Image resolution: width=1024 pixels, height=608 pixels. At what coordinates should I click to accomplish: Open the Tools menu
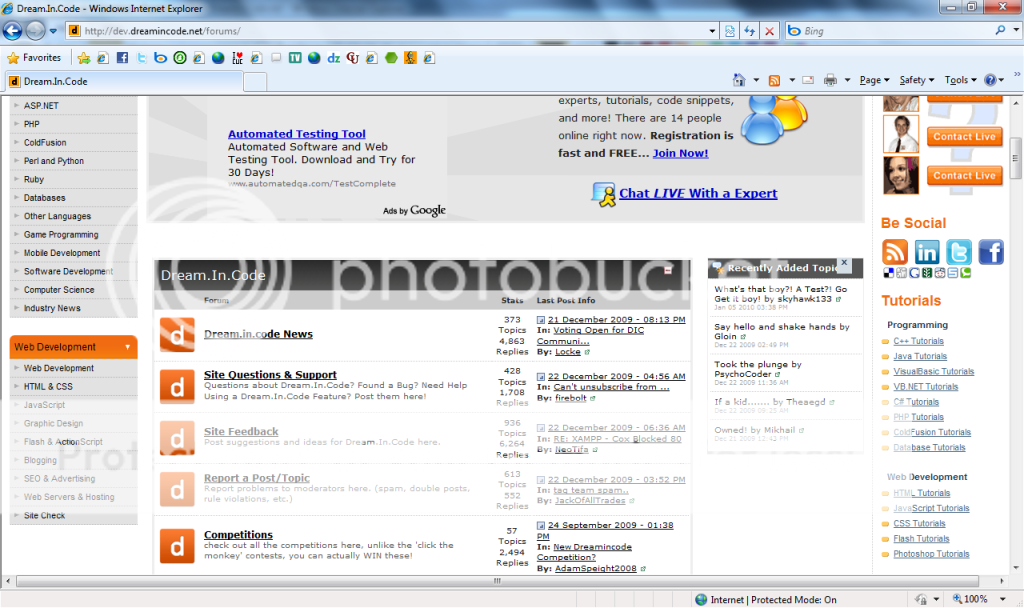(x=961, y=80)
